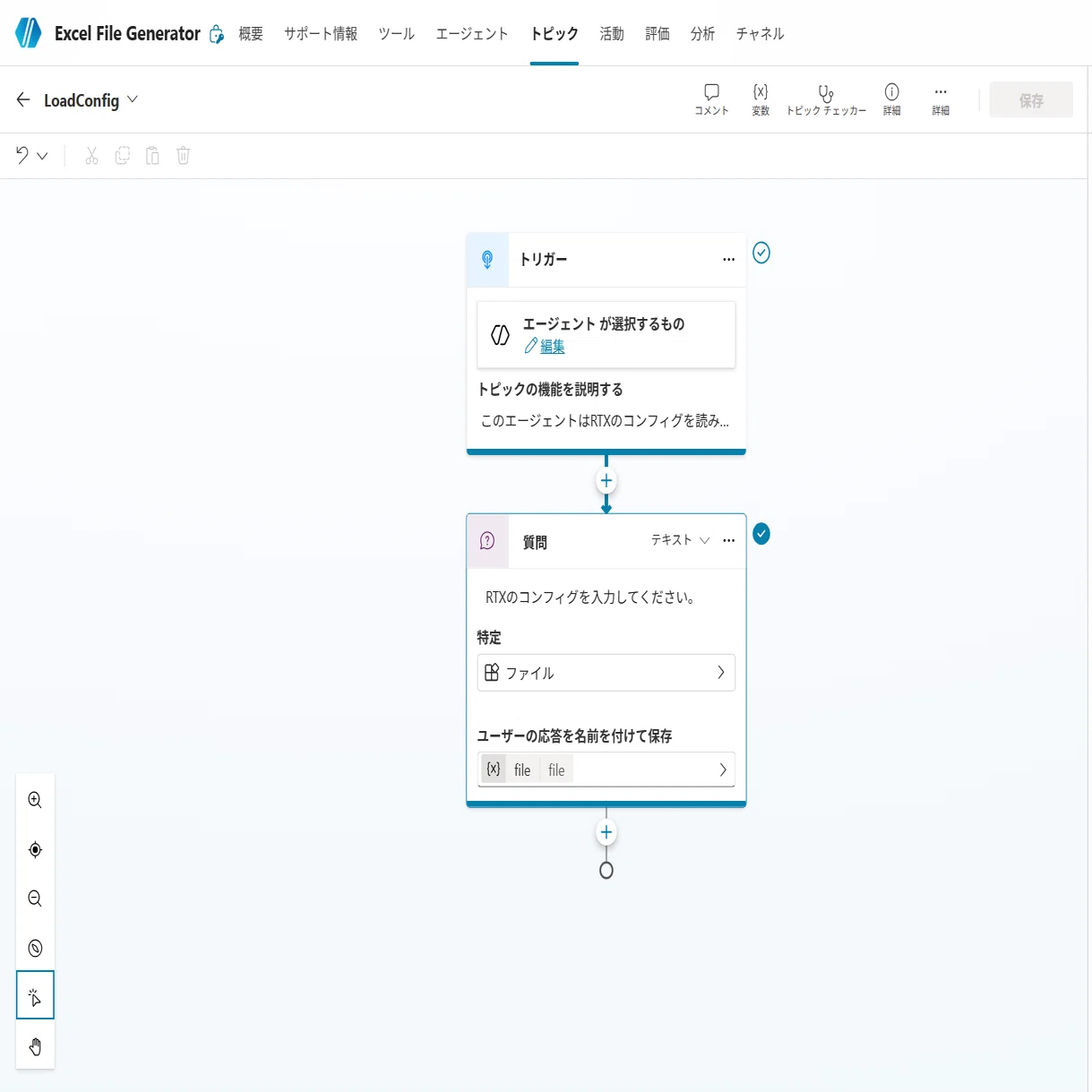Activate the selection pointer tool

click(35, 996)
